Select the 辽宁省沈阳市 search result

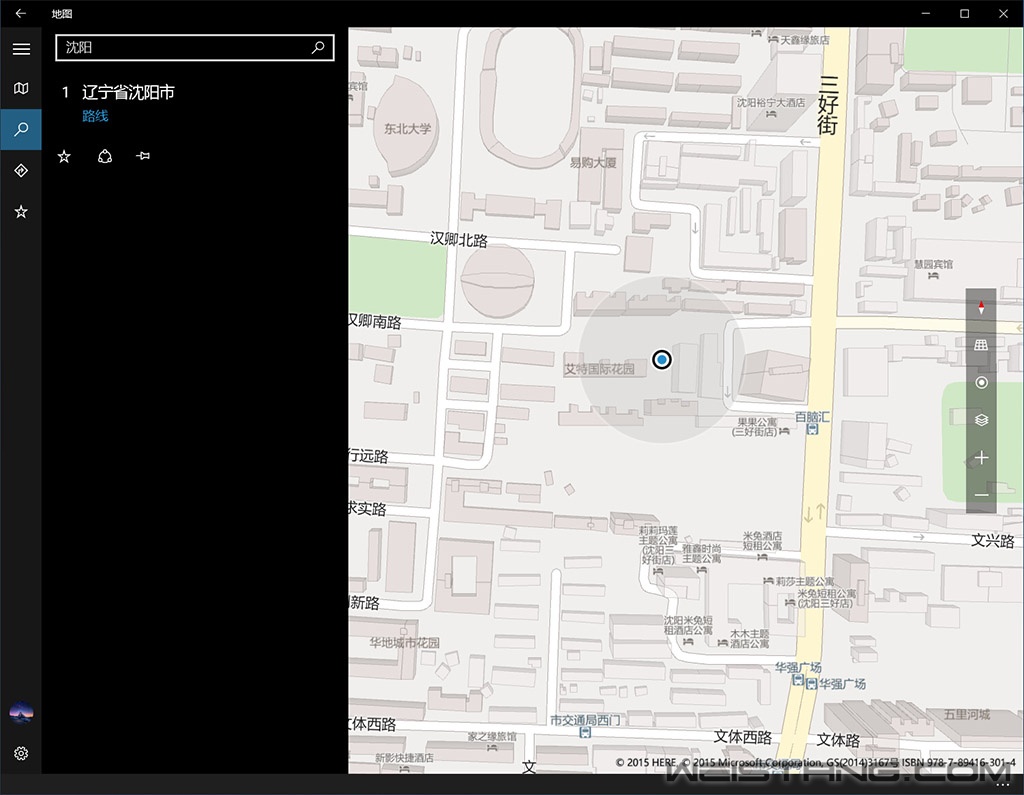(128, 92)
